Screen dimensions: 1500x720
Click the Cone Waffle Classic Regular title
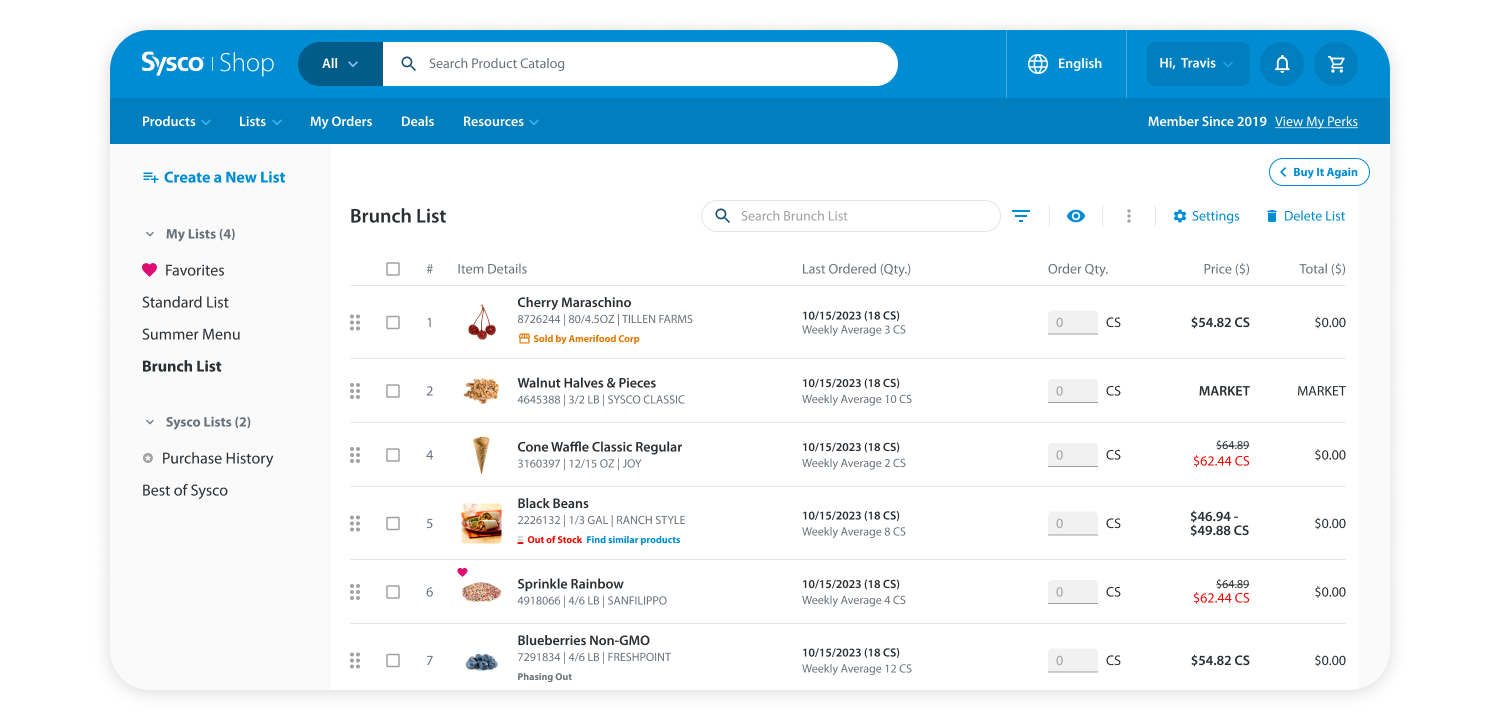coord(599,447)
